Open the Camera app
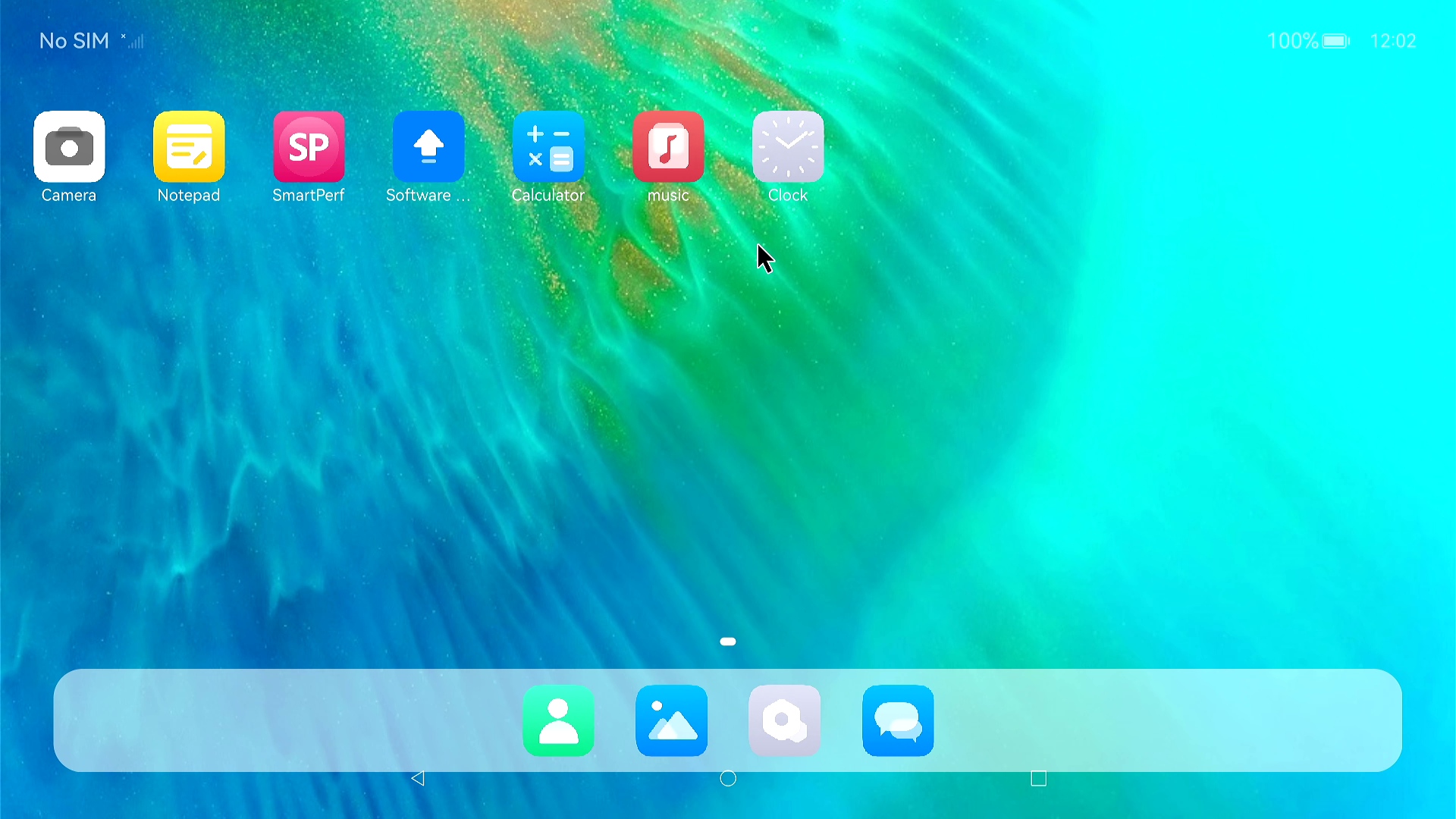The width and height of the screenshot is (1456, 819). 69,147
